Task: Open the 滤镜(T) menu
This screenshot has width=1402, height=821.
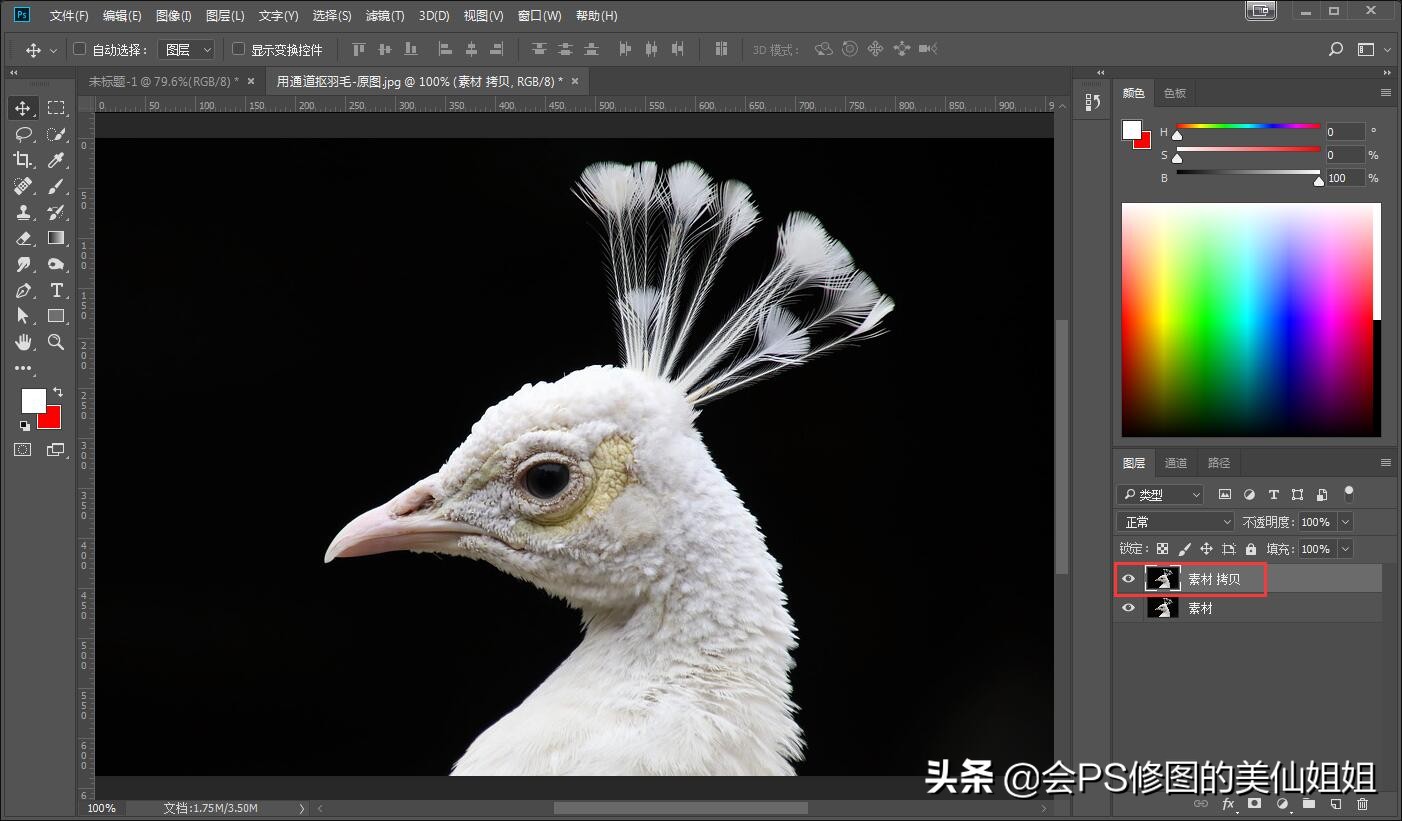Action: [385, 16]
